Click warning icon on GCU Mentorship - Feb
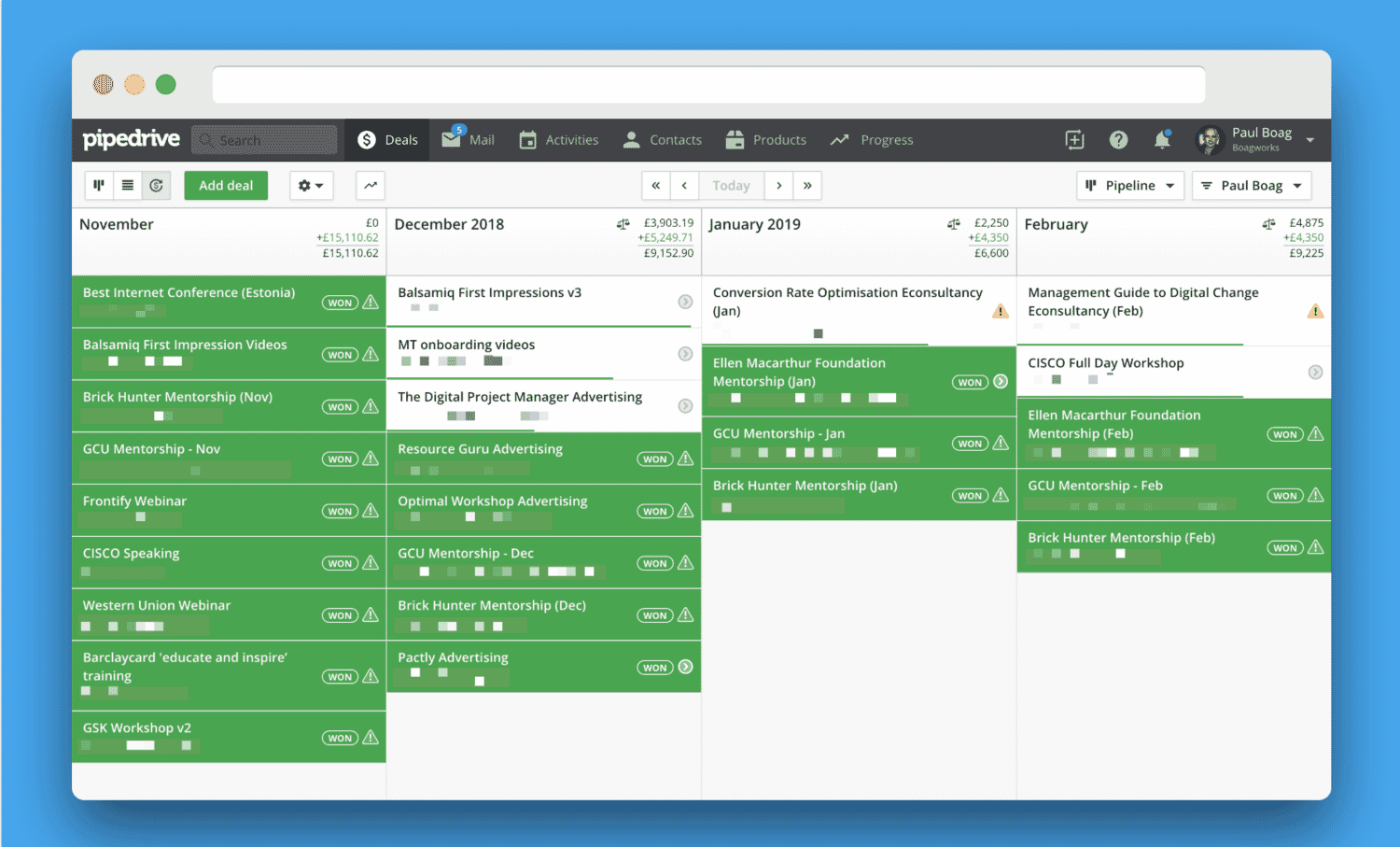The width and height of the screenshot is (1400, 847). point(1315,495)
